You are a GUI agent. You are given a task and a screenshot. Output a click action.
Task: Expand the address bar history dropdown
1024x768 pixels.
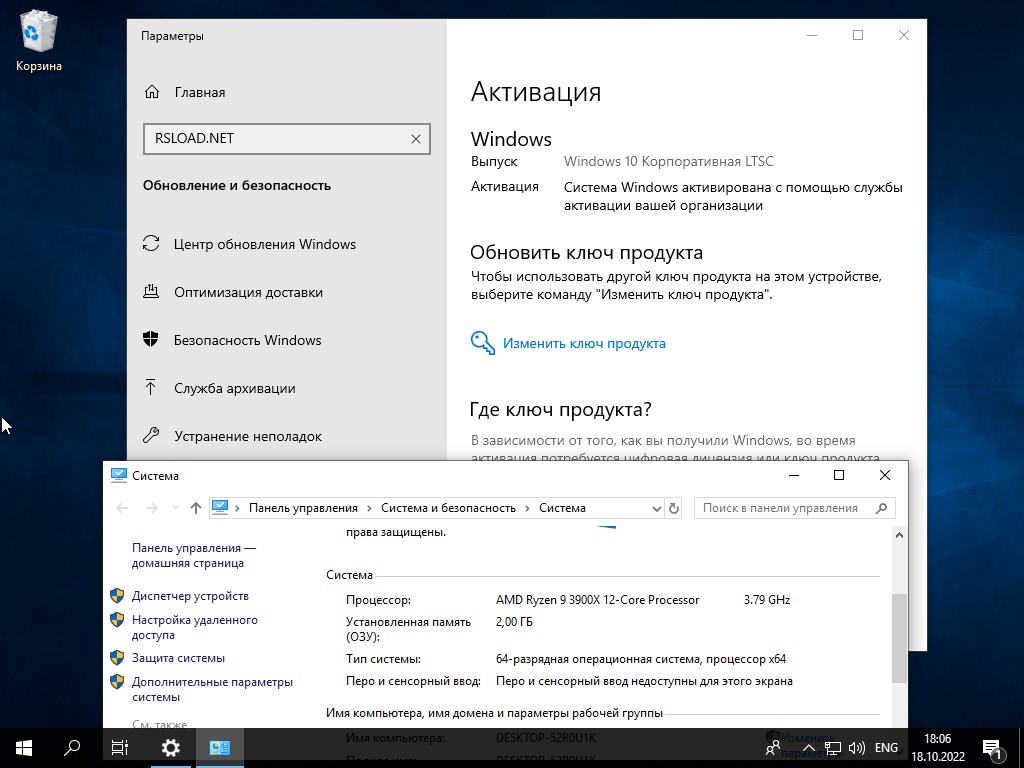click(656, 508)
